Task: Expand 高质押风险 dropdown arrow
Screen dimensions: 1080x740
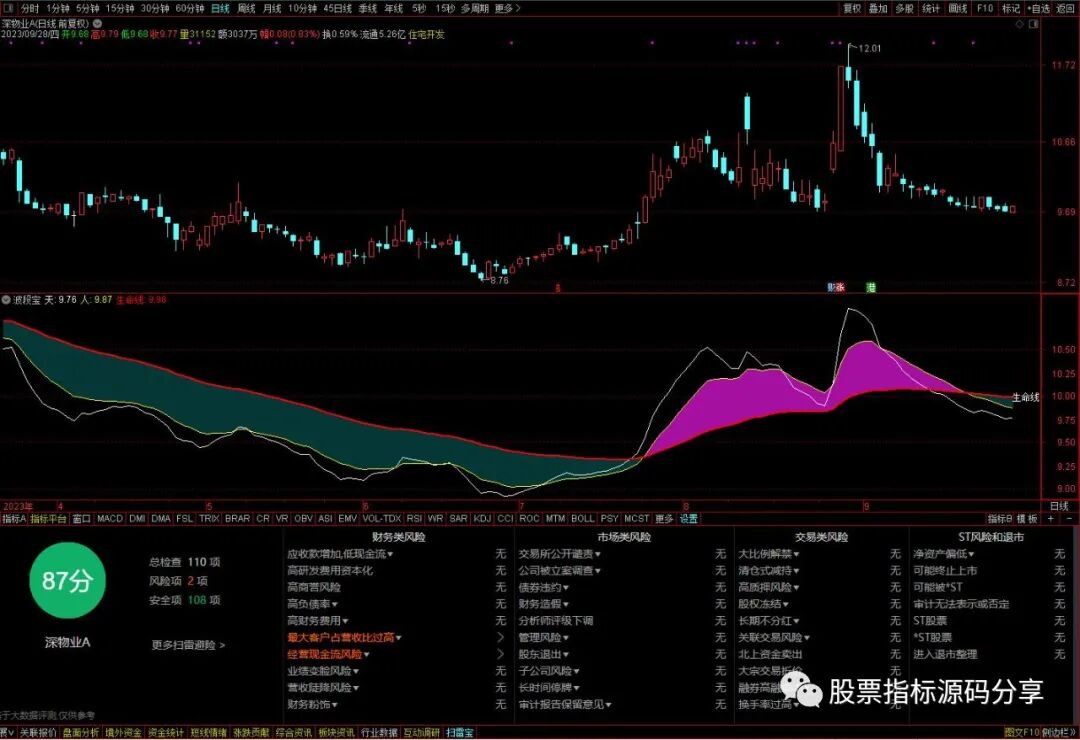Action: pyautogui.click(x=796, y=588)
